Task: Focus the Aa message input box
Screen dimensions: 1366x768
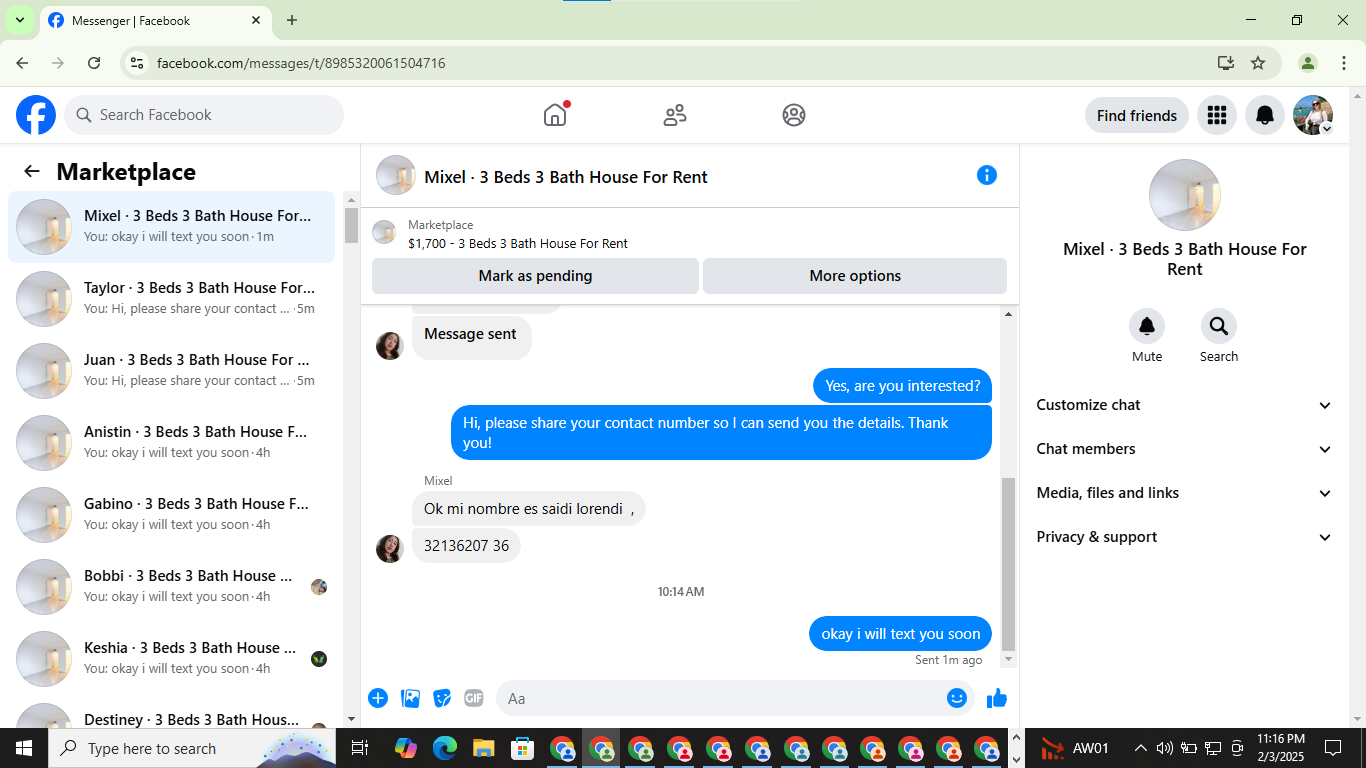Action: click(x=735, y=698)
